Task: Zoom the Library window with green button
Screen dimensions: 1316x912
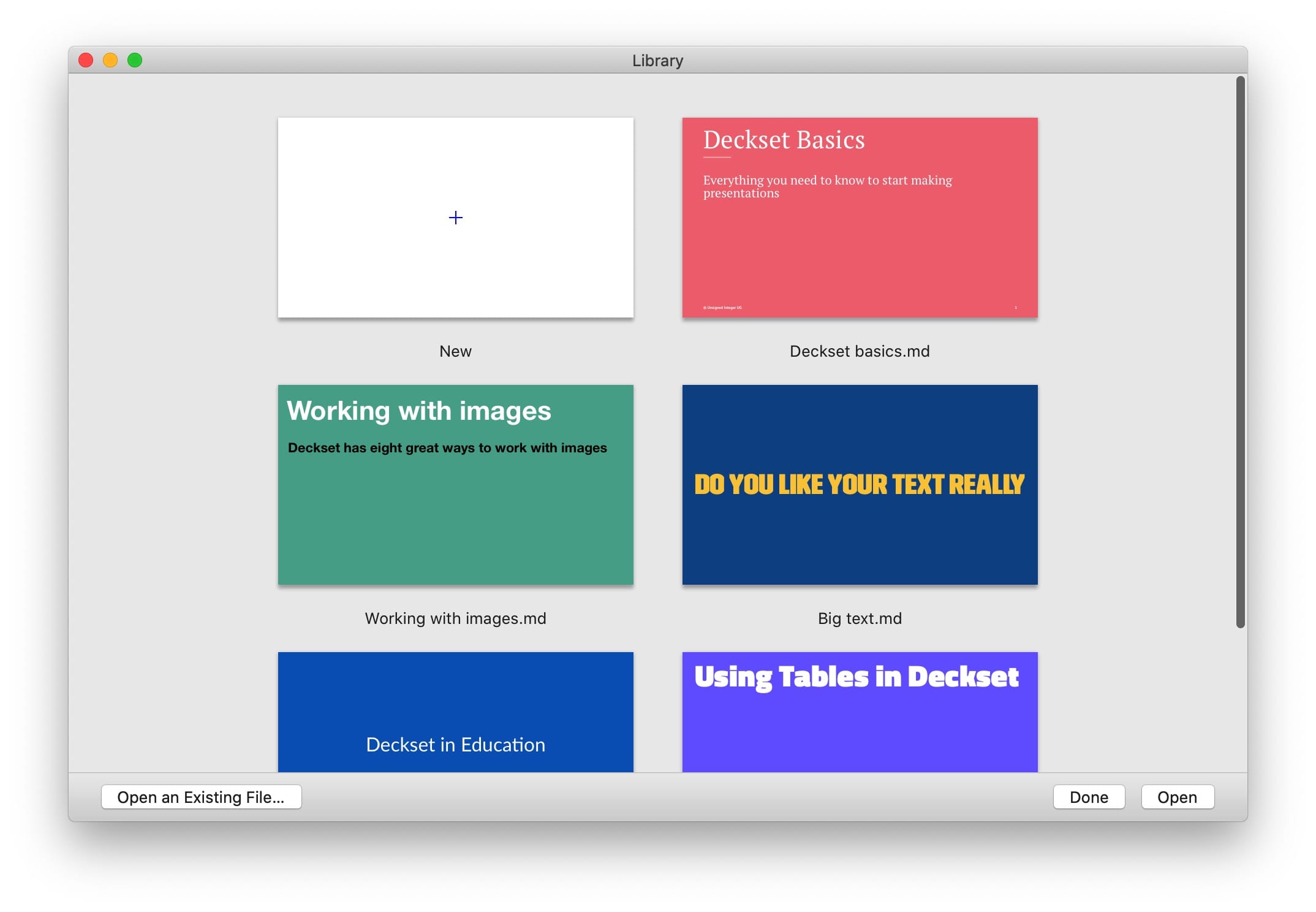Action: pos(135,60)
